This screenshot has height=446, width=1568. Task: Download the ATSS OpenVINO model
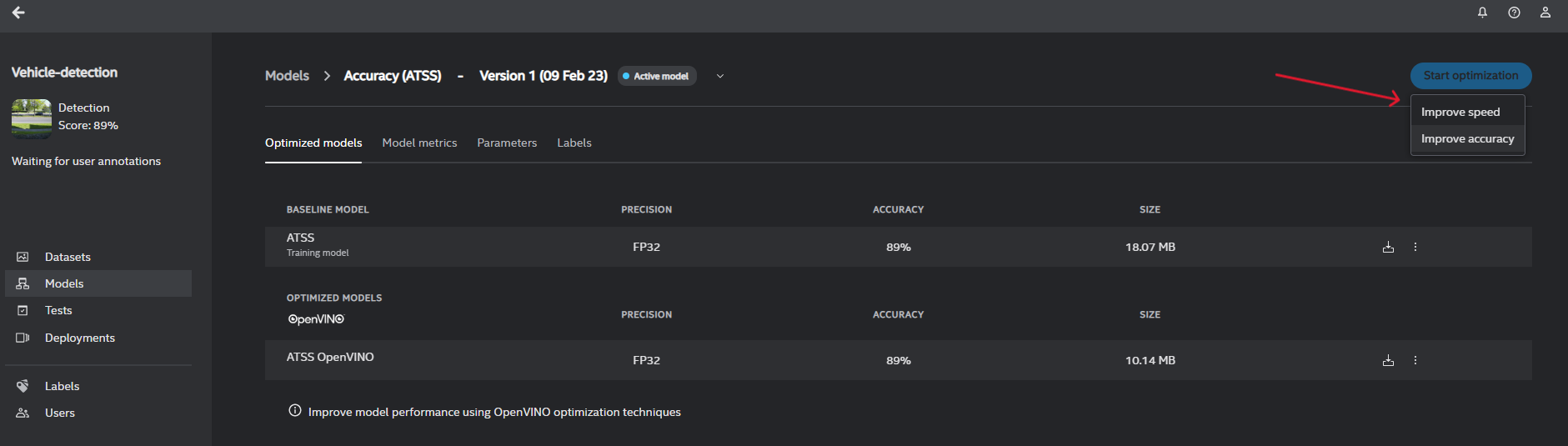1388,361
